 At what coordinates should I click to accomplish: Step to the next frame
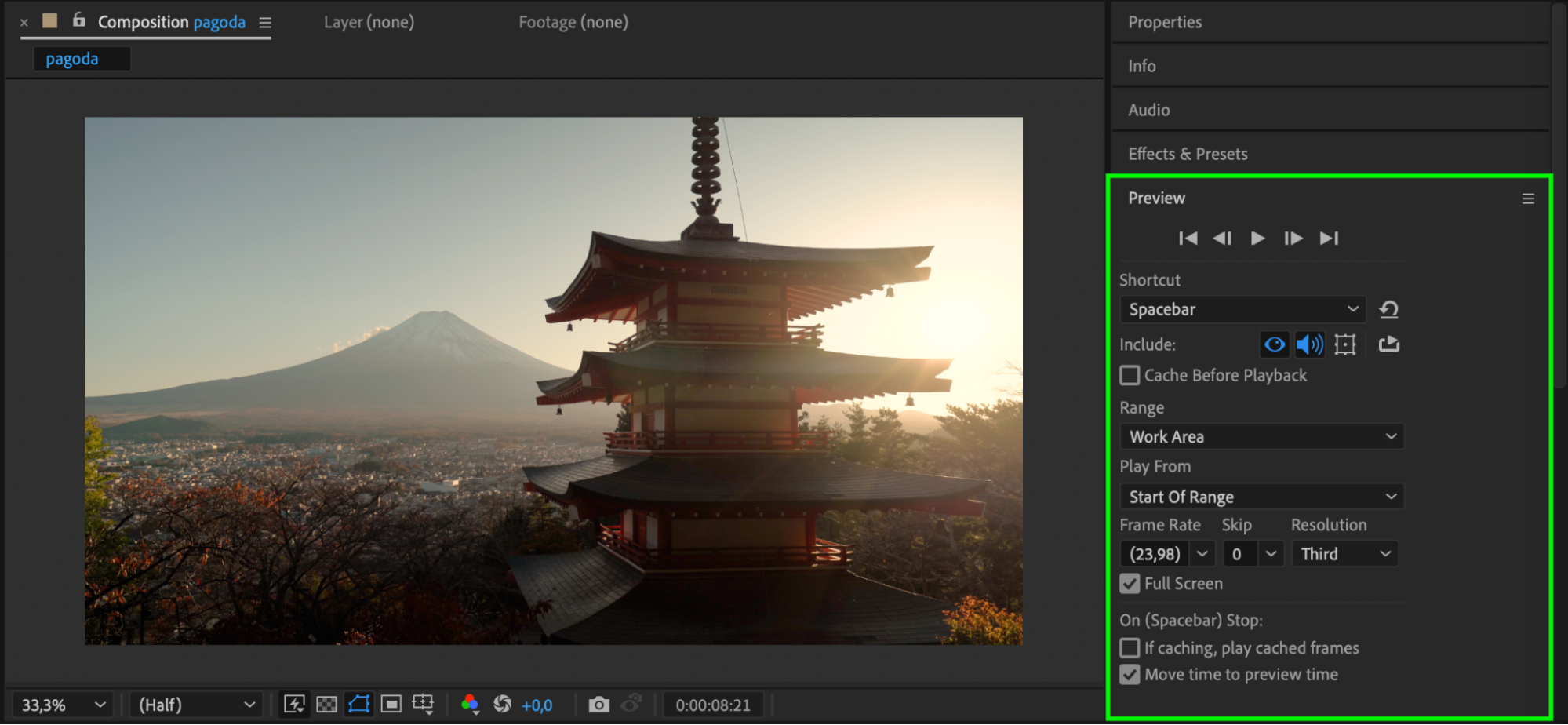tap(1293, 239)
